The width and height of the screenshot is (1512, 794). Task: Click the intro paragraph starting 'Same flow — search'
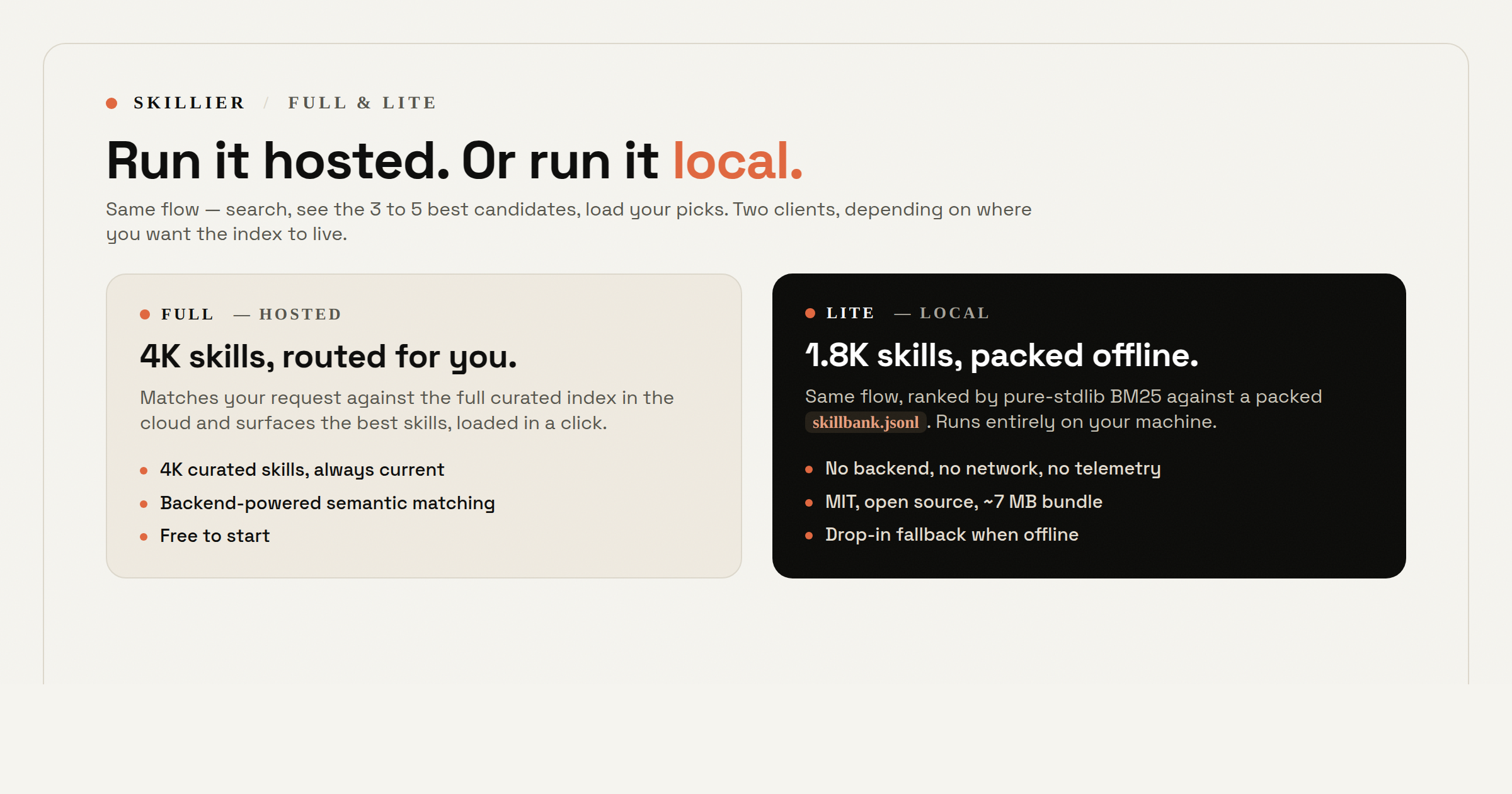[568, 221]
